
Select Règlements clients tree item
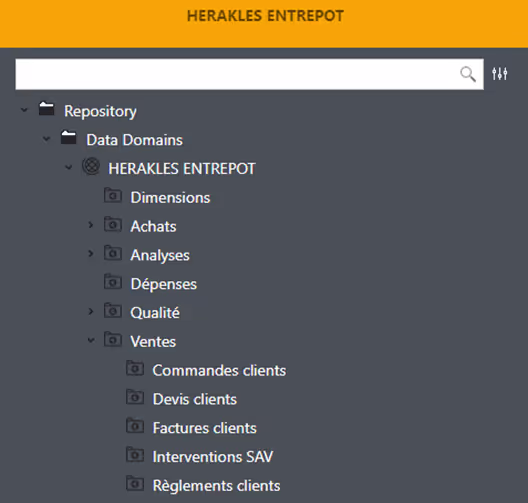click(x=217, y=486)
